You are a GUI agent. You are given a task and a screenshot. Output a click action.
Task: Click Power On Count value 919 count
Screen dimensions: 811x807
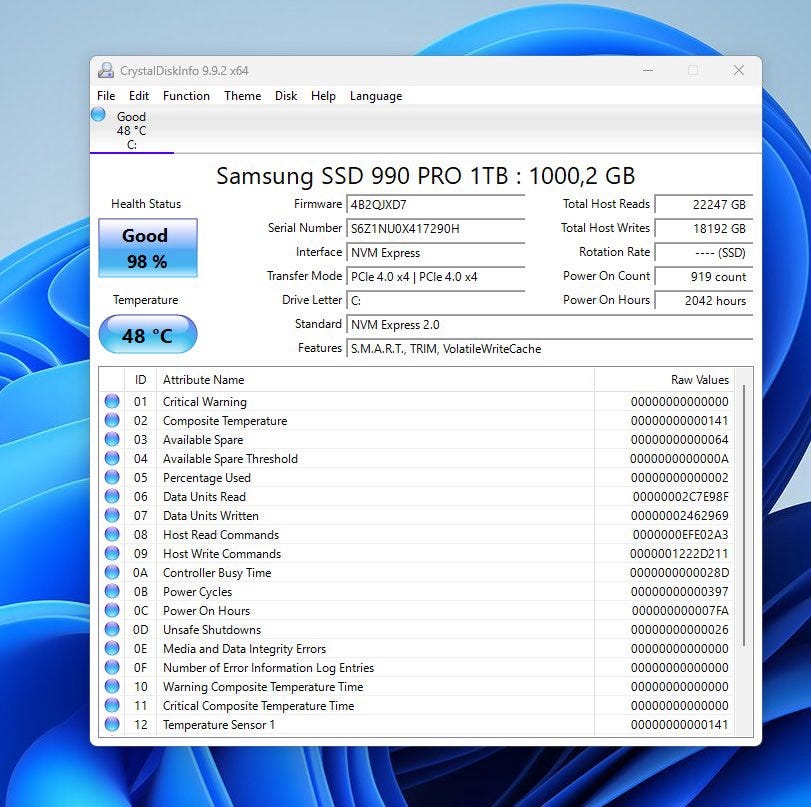pos(703,276)
